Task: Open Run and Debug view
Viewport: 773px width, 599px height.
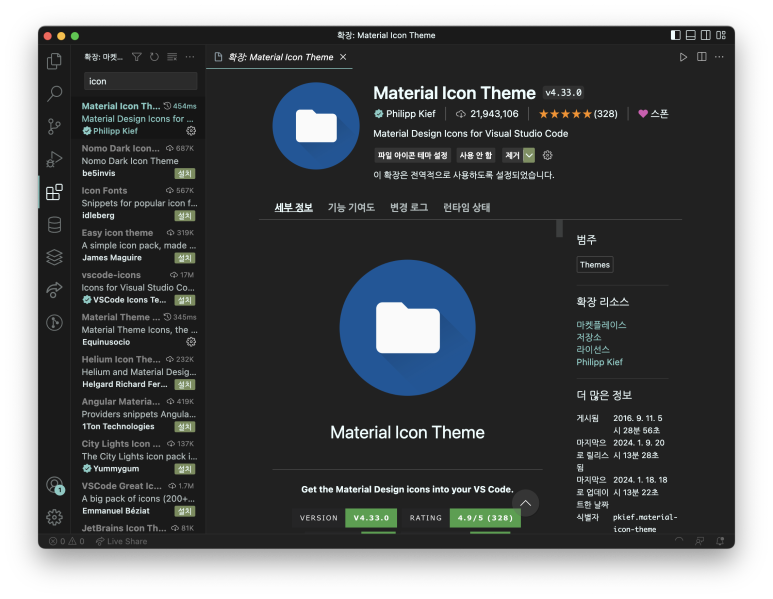Action: pos(54,159)
